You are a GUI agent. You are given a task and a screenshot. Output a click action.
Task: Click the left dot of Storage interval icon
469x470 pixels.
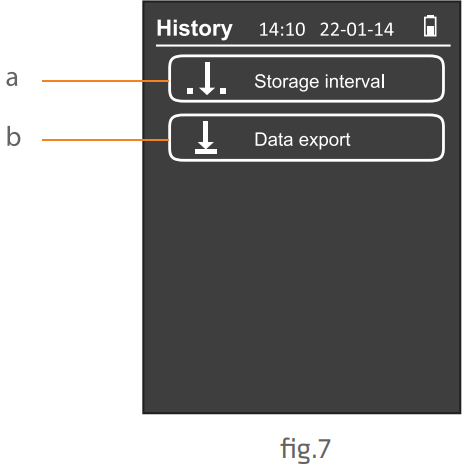(190, 91)
